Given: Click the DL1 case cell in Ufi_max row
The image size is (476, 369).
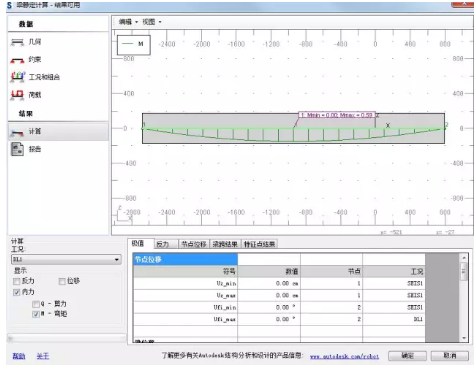Looking at the screenshot, I should [x=394, y=319].
